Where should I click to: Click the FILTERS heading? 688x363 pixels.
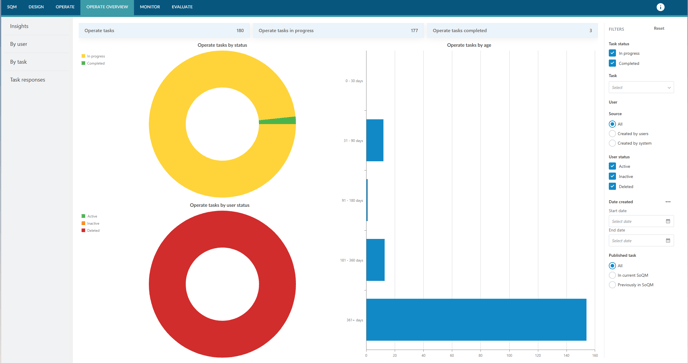616,29
